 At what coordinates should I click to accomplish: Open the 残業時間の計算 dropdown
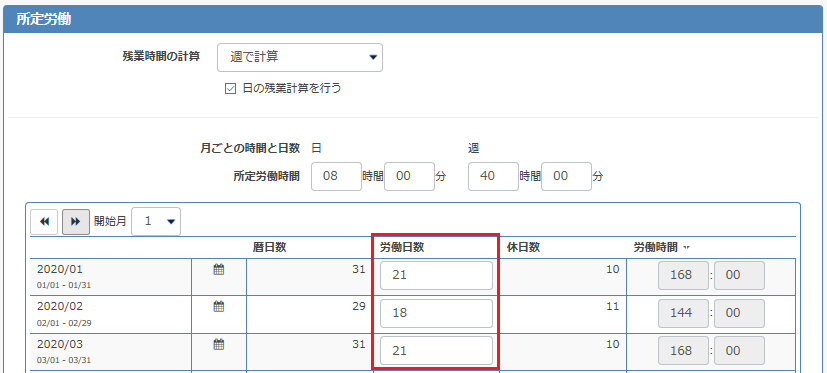pos(300,58)
